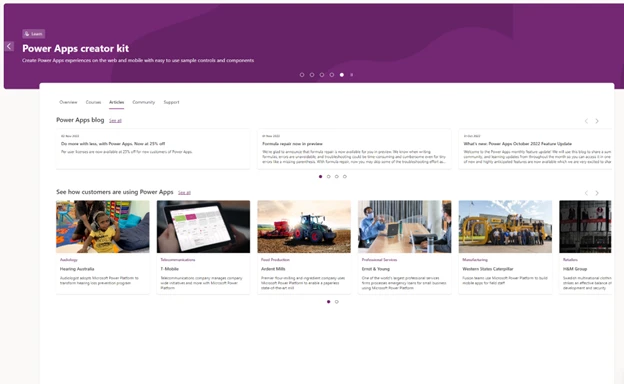The width and height of the screenshot is (624, 384).
Task: Switch to the Overview tab
Action: 68,102
